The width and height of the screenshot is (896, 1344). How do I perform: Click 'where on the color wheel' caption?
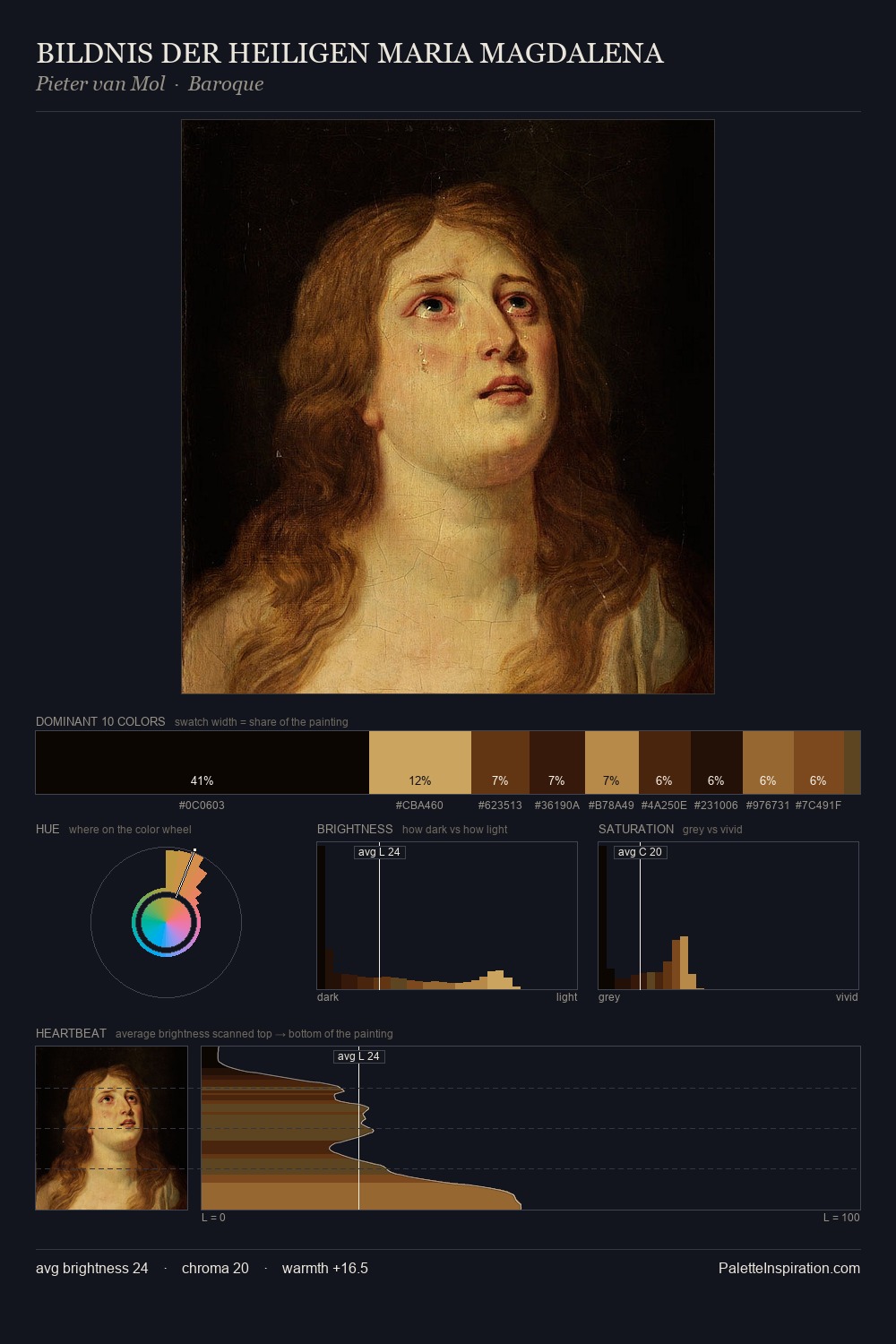coord(130,830)
